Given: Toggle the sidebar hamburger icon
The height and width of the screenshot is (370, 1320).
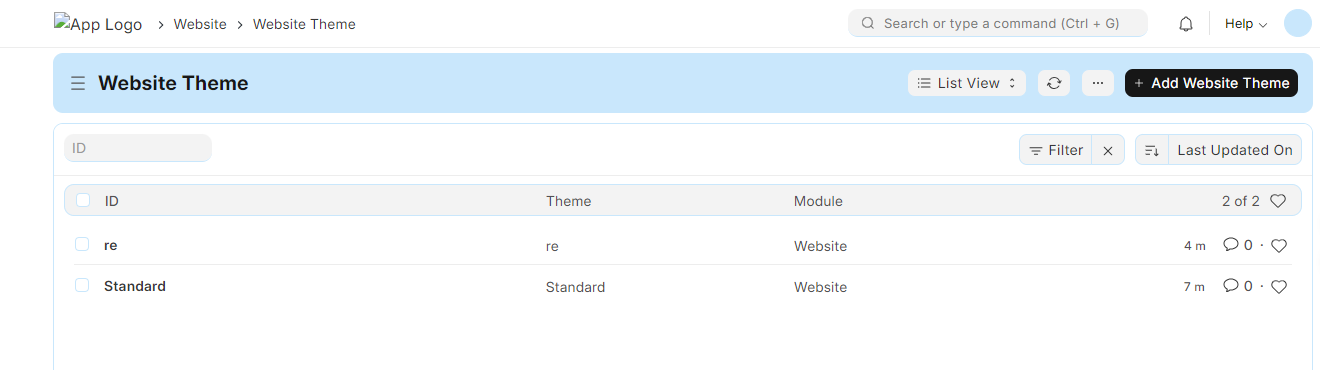Looking at the screenshot, I should 78,84.
